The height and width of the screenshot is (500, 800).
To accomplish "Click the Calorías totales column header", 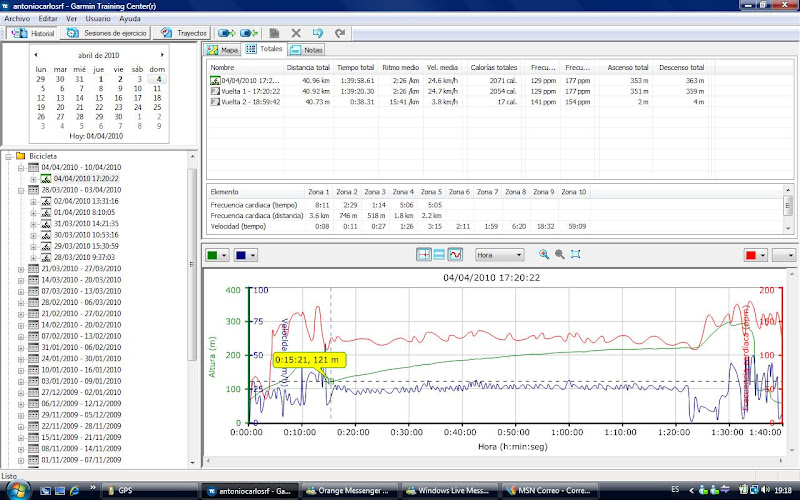I will click(x=493, y=67).
